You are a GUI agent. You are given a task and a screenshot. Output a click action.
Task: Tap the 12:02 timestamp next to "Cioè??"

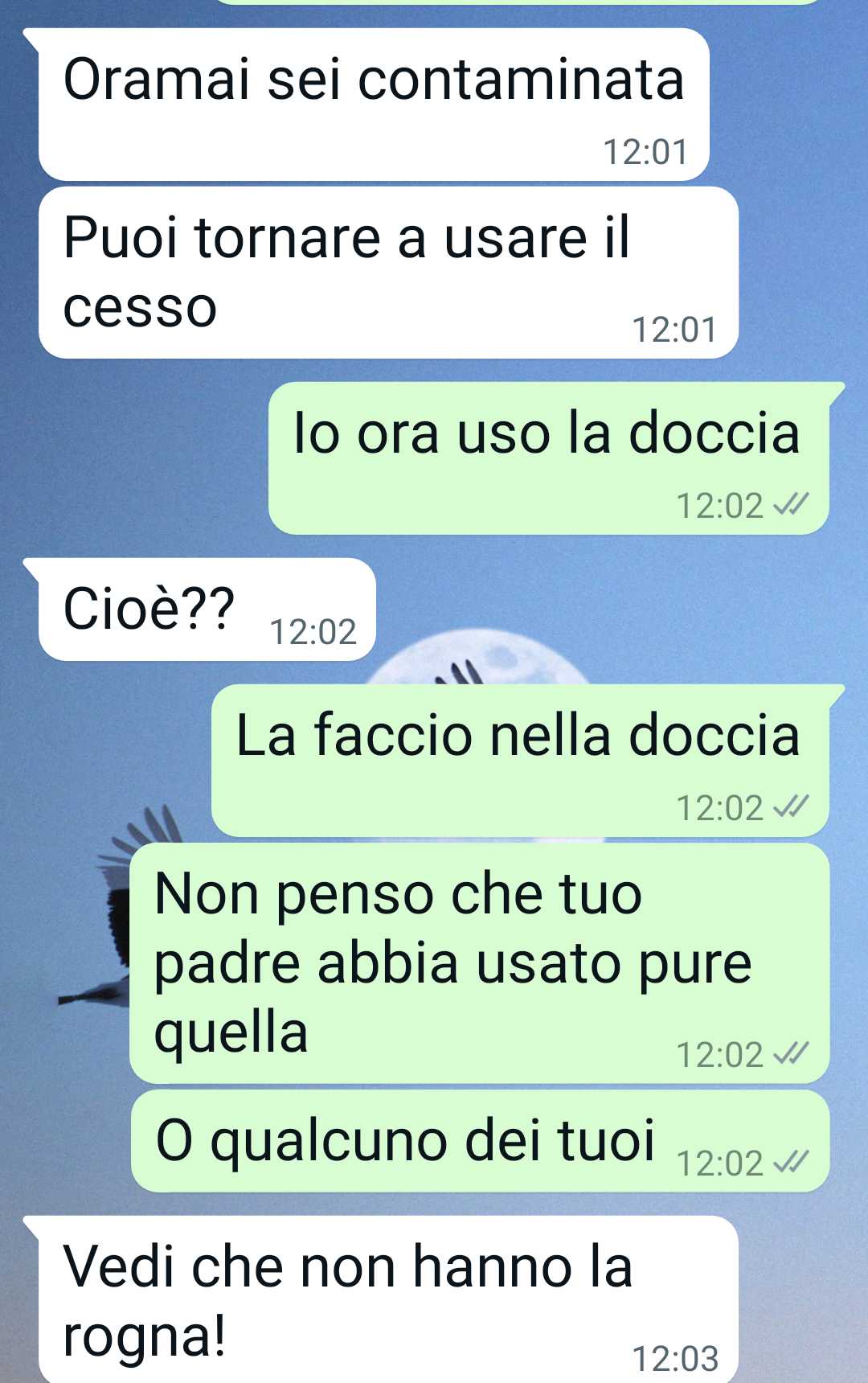click(x=313, y=632)
